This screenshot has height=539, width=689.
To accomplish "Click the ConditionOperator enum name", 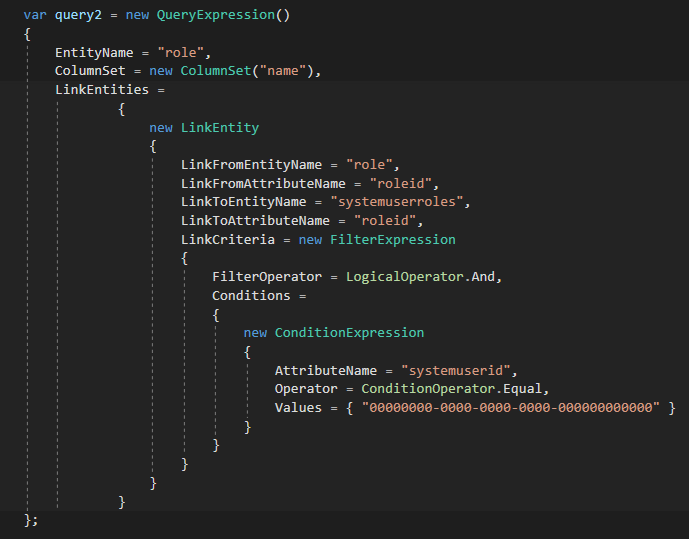I will (428, 389).
